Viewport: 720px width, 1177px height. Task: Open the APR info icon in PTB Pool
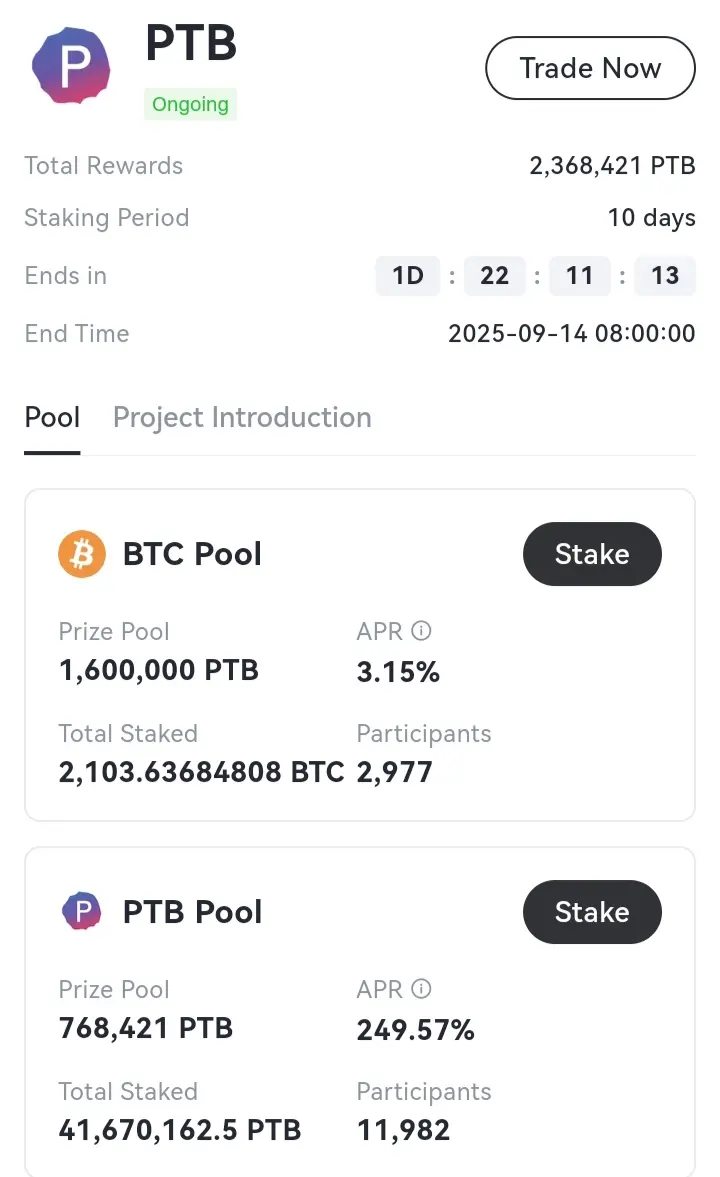[421, 989]
